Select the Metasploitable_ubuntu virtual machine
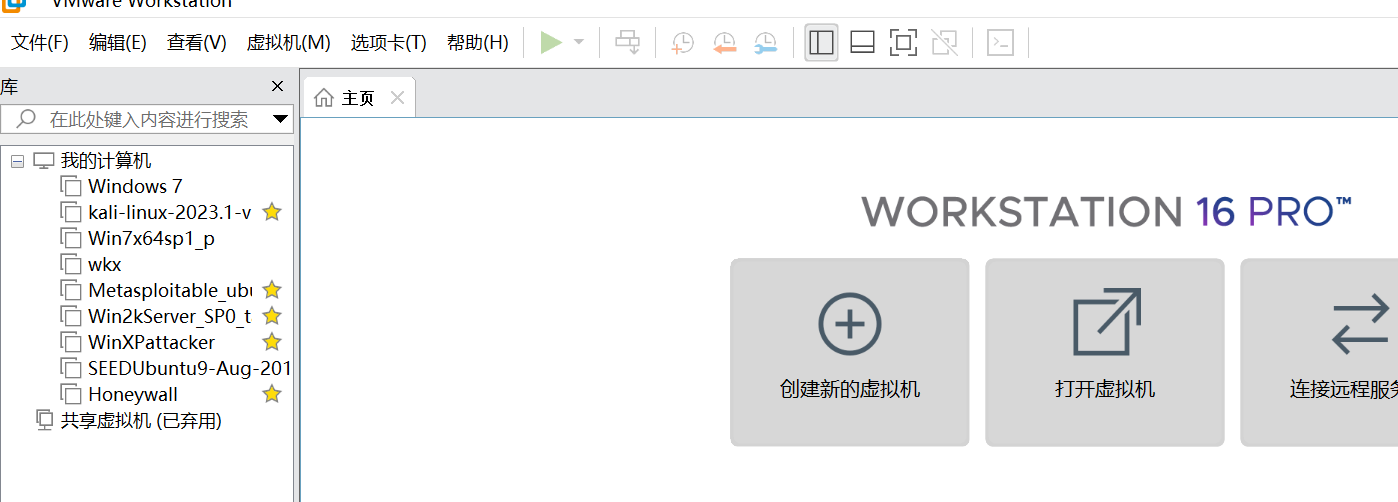This screenshot has width=1398, height=502. (x=170, y=290)
